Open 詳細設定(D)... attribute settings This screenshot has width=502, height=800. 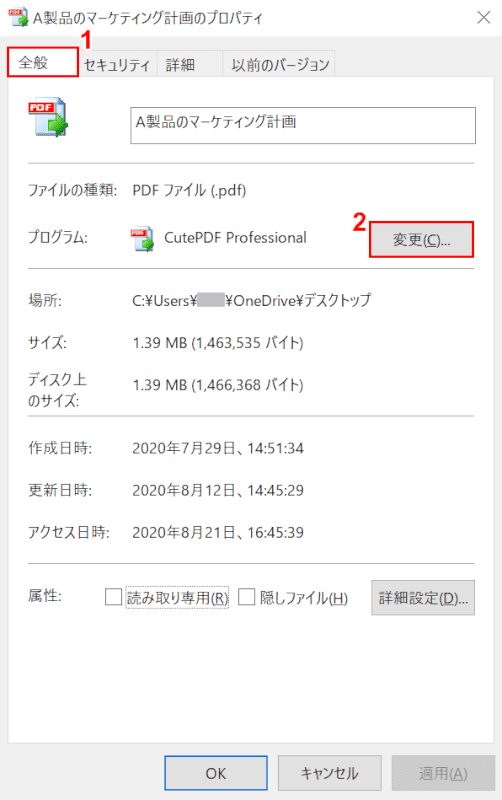coord(423,597)
